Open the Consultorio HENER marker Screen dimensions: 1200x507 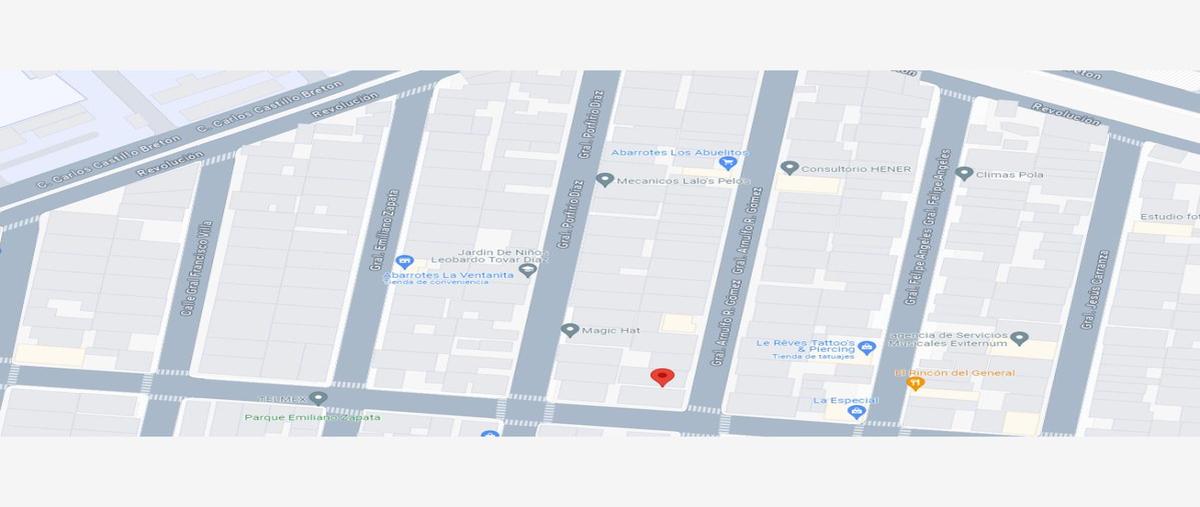click(789, 168)
